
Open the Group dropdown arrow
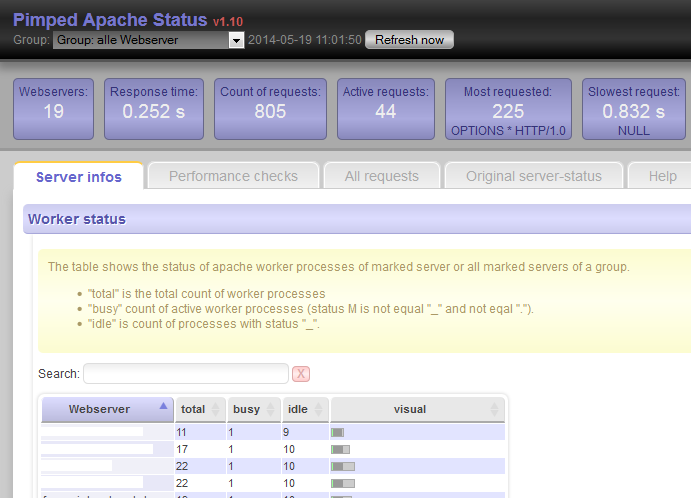(236, 40)
